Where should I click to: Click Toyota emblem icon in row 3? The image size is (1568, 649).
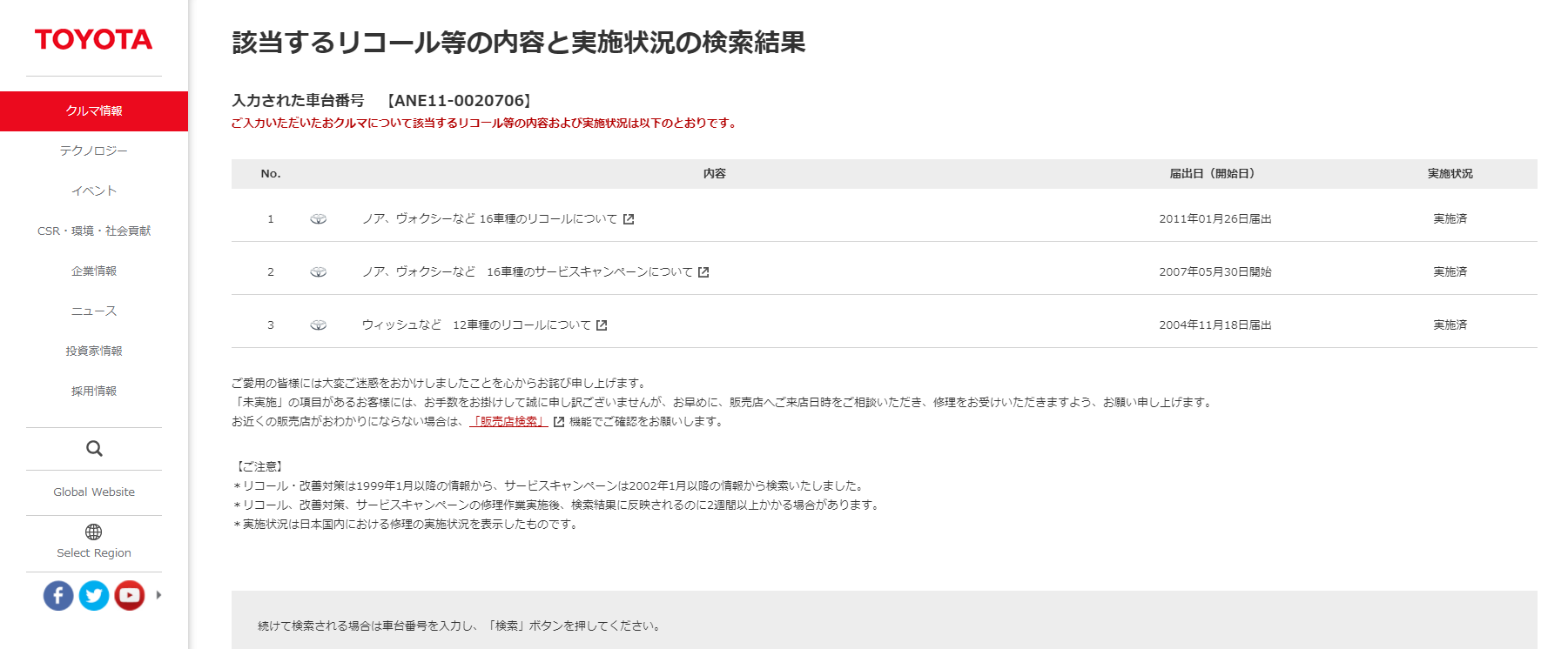click(x=319, y=325)
